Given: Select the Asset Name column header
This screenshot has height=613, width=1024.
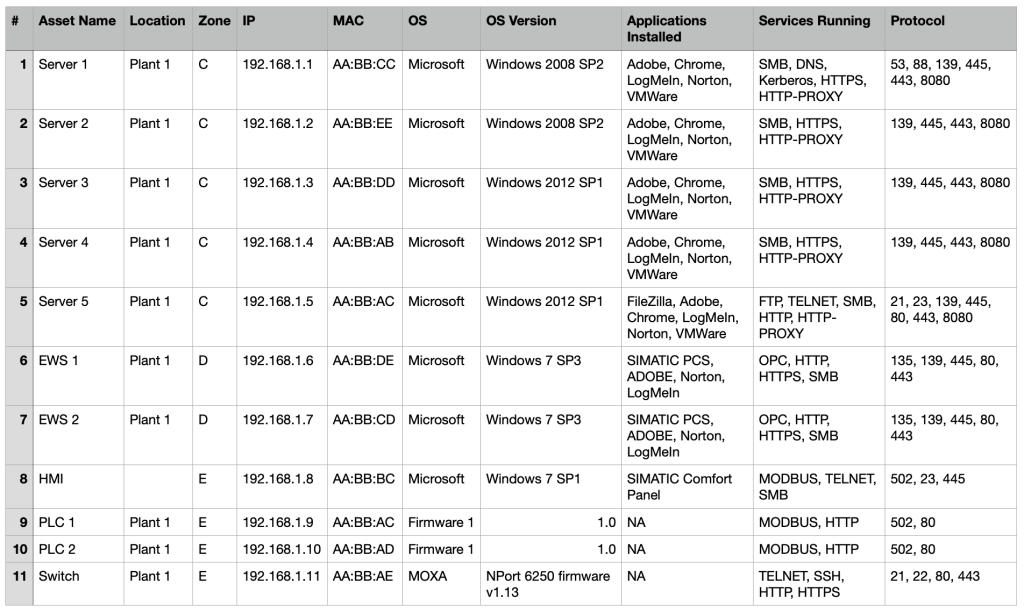Looking at the screenshot, I should pyautogui.click(x=77, y=21).
